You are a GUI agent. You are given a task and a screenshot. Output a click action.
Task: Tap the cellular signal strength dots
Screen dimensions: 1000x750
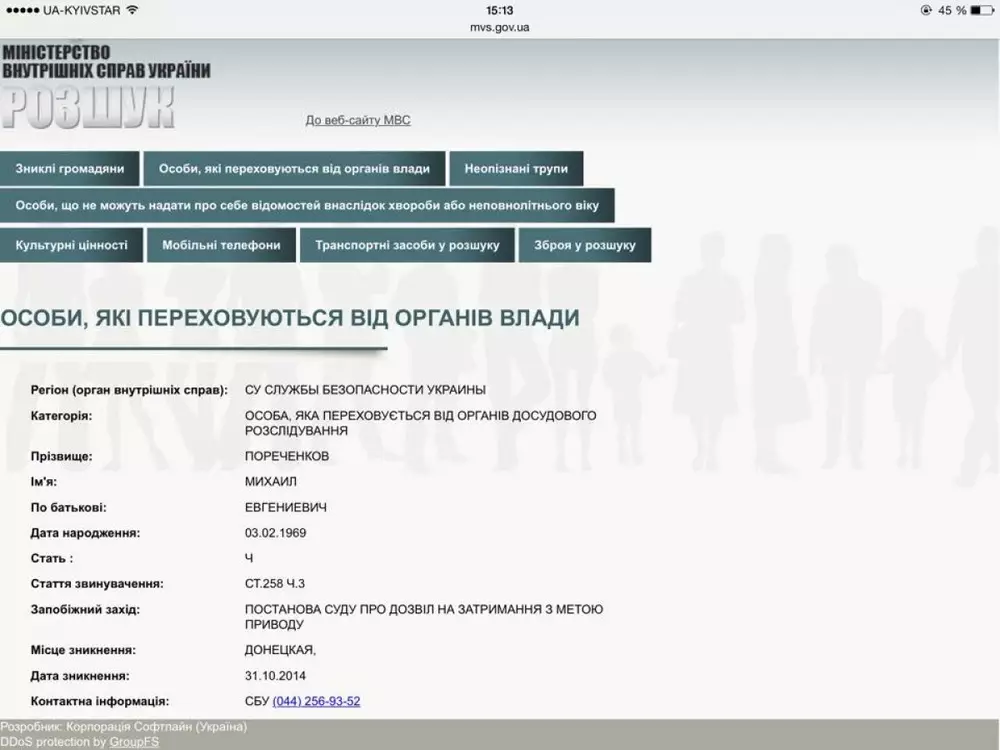pos(21,10)
